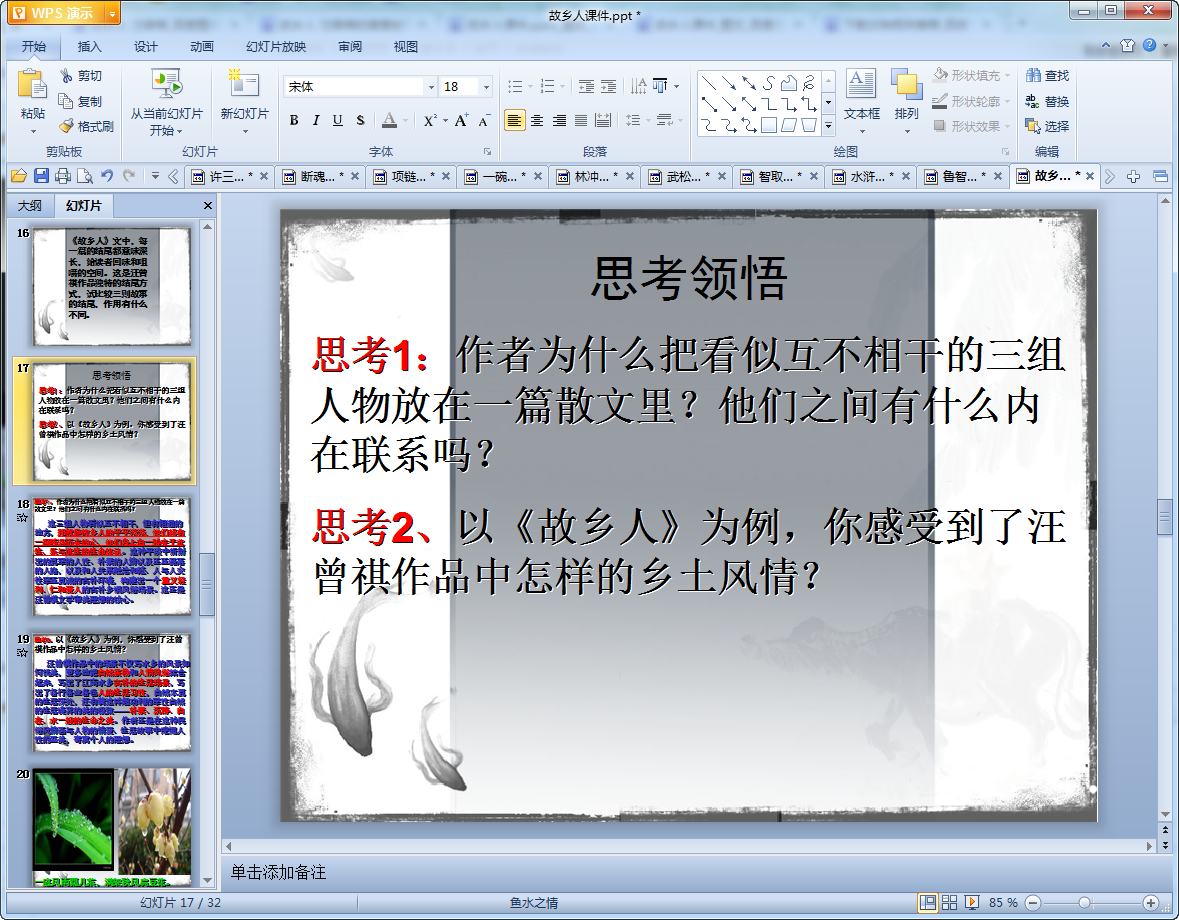
Task: Open Shape Fill dropdown
Action: point(972,76)
